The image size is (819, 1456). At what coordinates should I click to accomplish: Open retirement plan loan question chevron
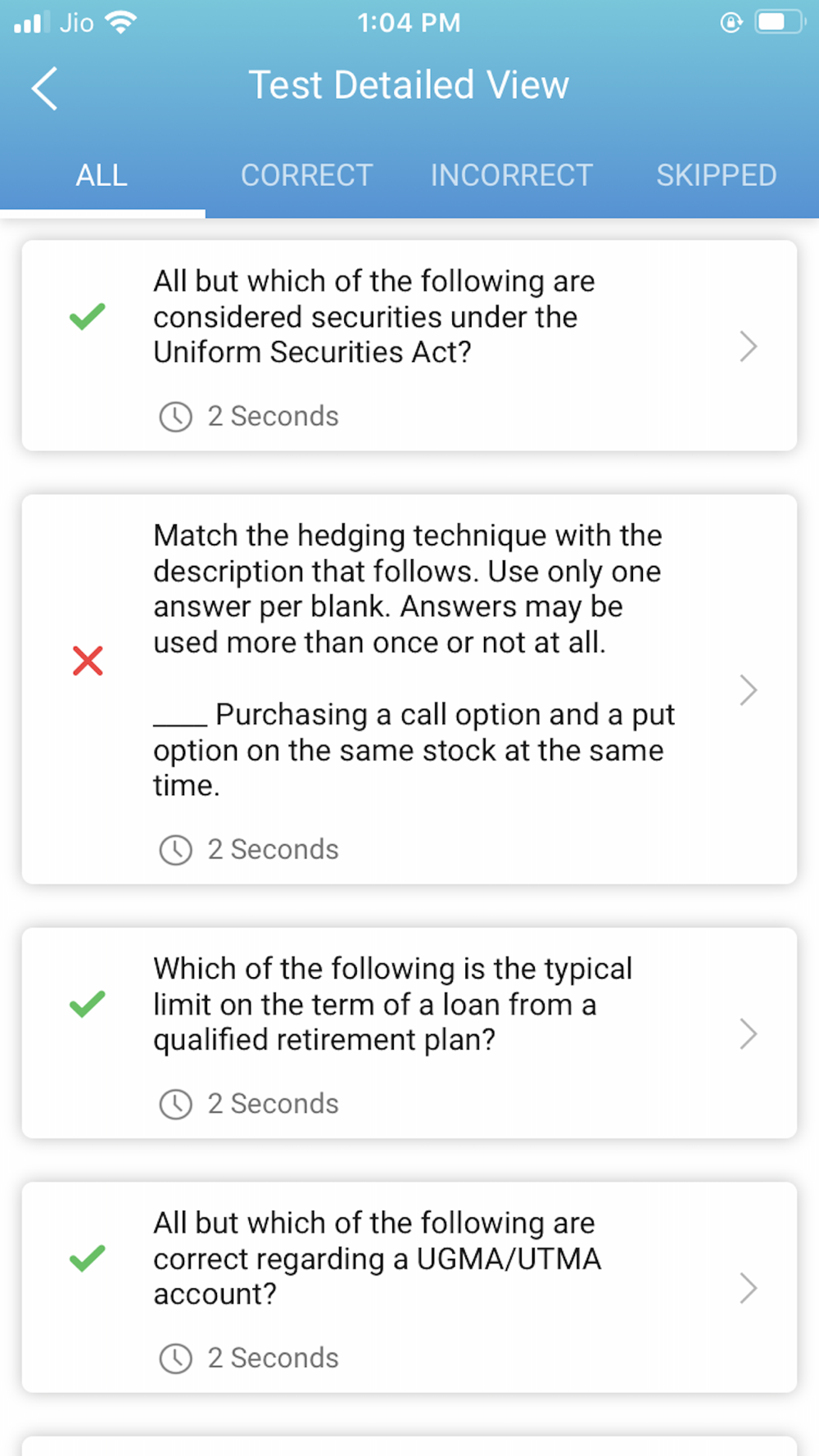tap(748, 1034)
